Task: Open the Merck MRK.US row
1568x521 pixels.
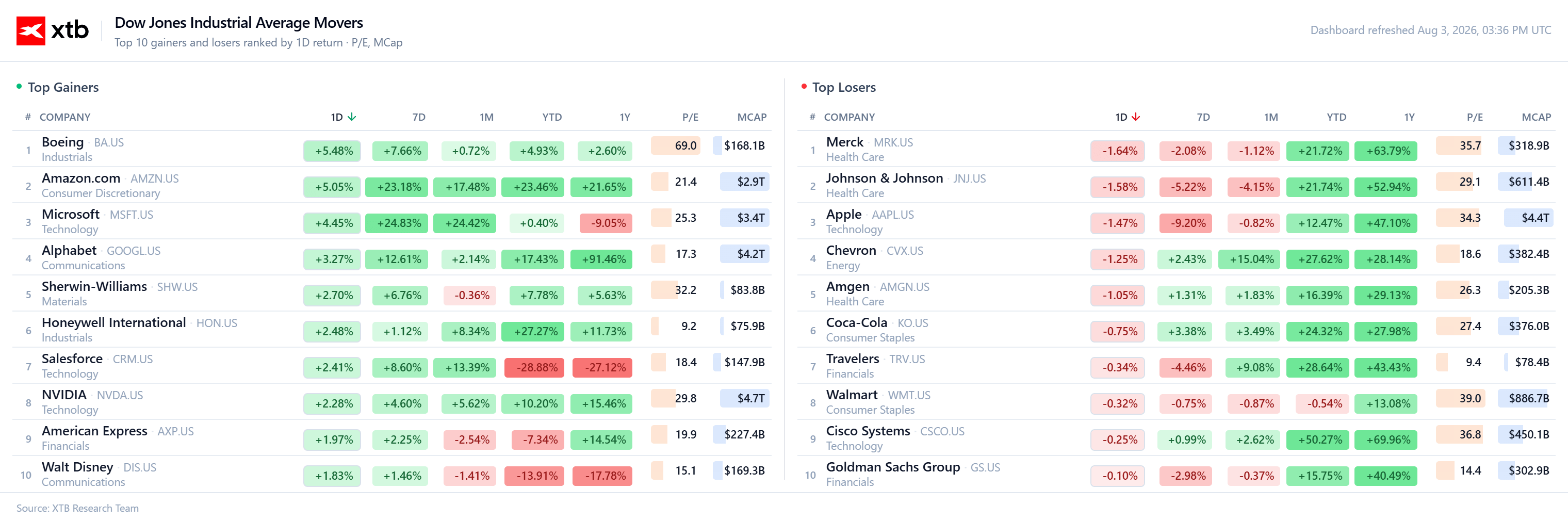Action: tap(1176, 149)
